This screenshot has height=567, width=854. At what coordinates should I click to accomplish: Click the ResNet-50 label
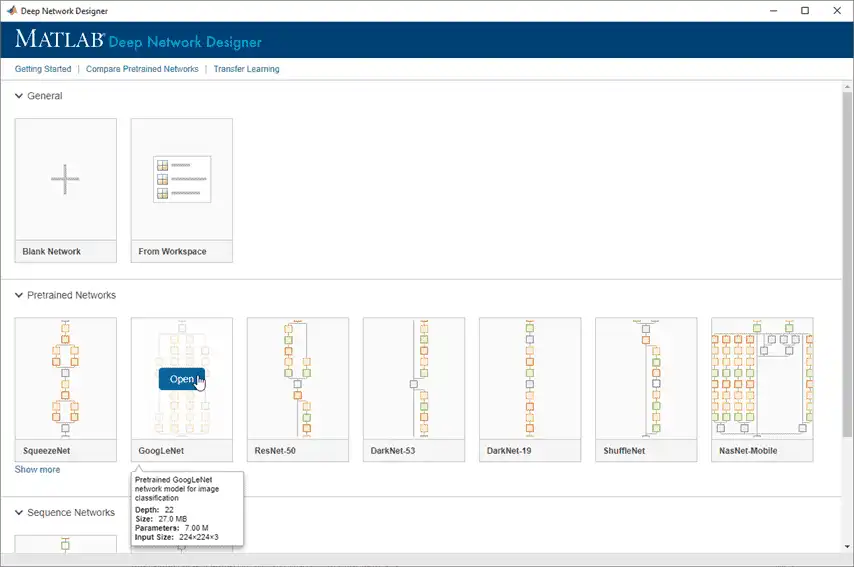[x=275, y=451]
